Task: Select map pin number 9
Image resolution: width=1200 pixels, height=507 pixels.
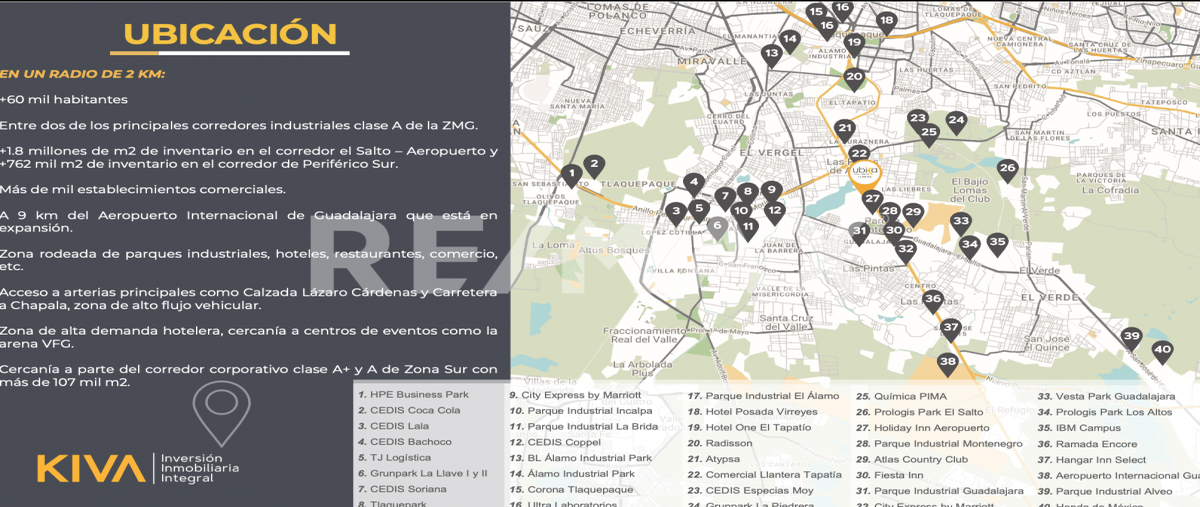Action: pos(770,192)
